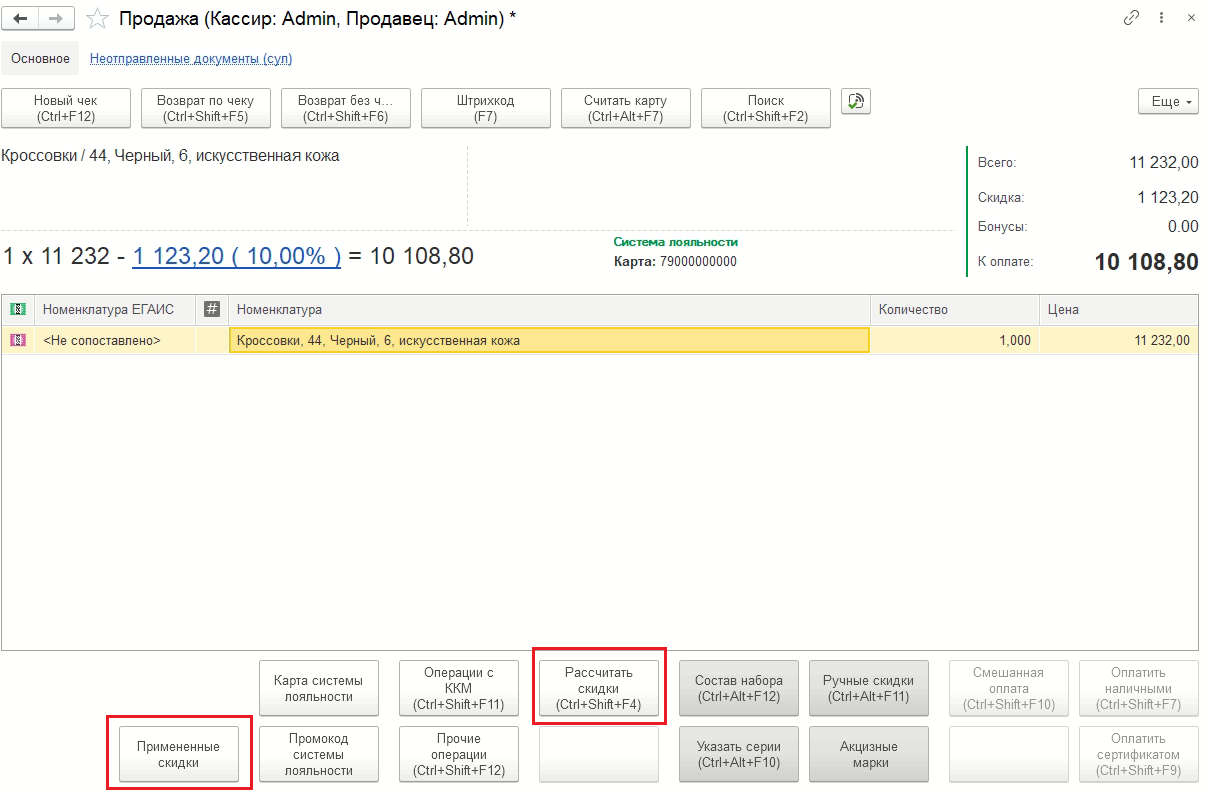Open Неотправленные документы (сул) link
Screen dimensions: 1209x795
(191, 59)
